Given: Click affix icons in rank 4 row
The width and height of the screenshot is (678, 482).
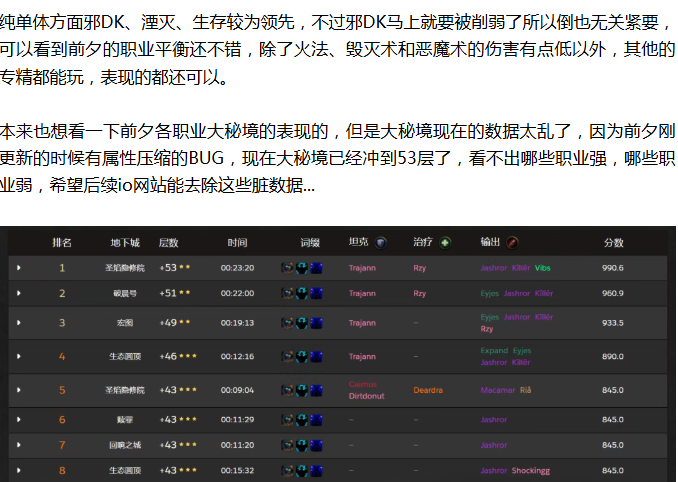Looking at the screenshot, I should click(x=301, y=356).
